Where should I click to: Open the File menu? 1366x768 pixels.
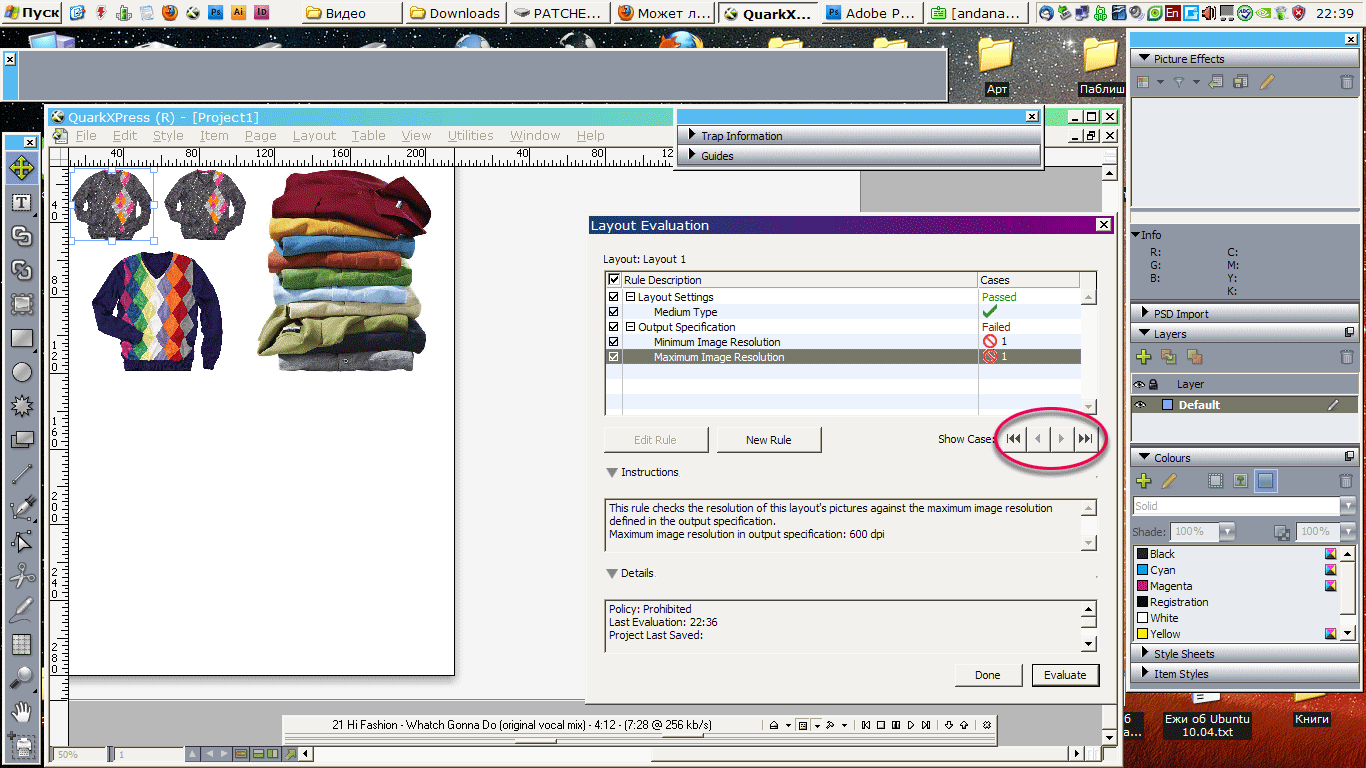pyautogui.click(x=86, y=135)
